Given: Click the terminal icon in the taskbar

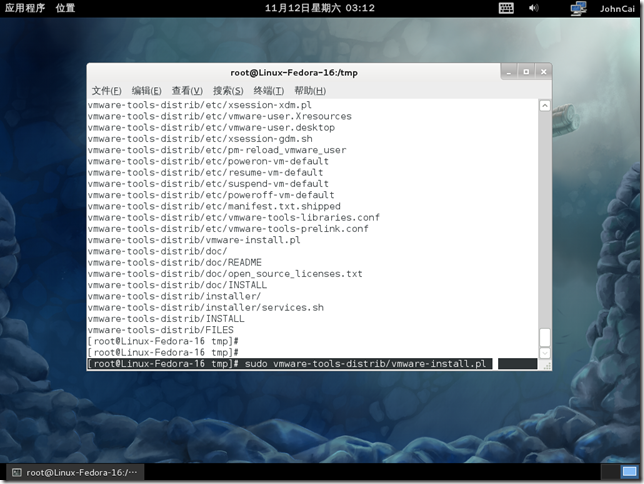Looking at the screenshot, I should coord(16,472).
